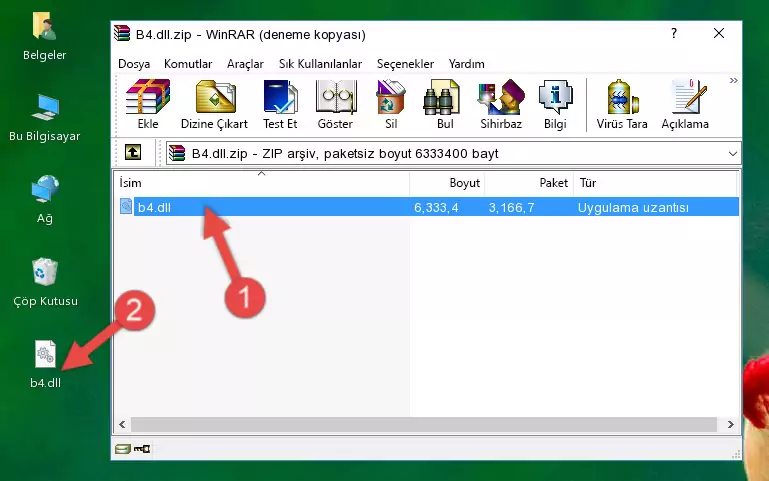The height and width of the screenshot is (481, 769).
Task: Select the b4.dll file on desktop
Action: [45, 364]
